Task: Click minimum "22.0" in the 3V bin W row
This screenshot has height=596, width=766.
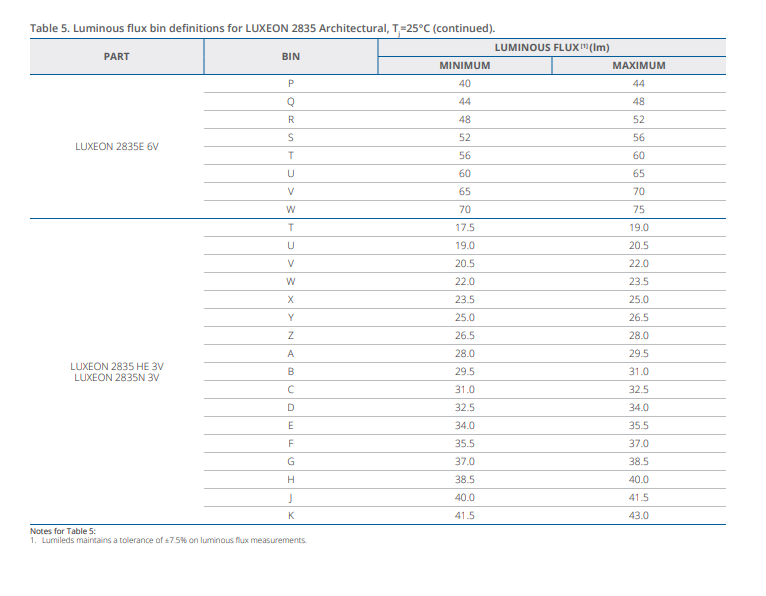Action: tap(465, 282)
